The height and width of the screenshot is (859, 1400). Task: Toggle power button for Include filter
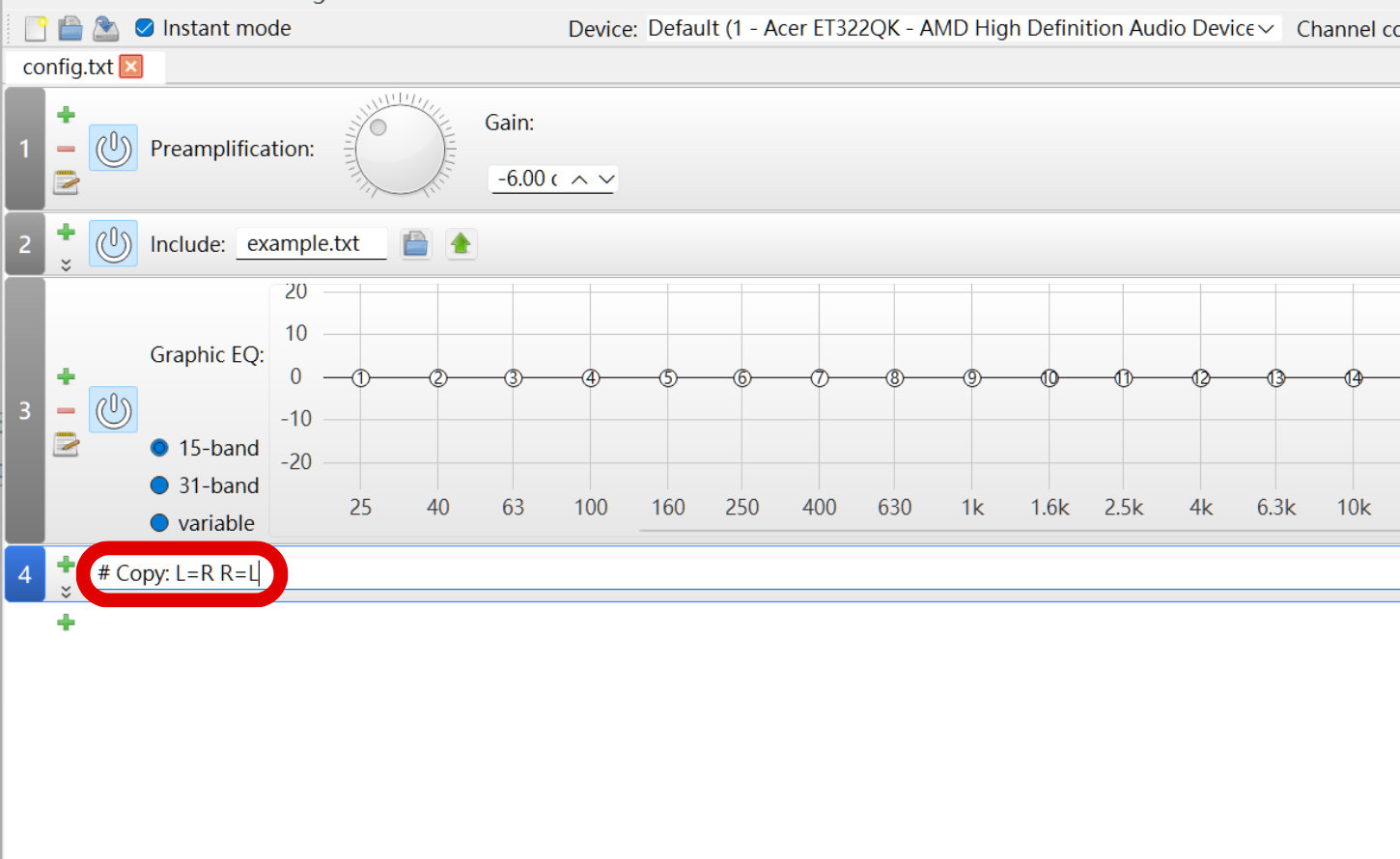tap(113, 244)
